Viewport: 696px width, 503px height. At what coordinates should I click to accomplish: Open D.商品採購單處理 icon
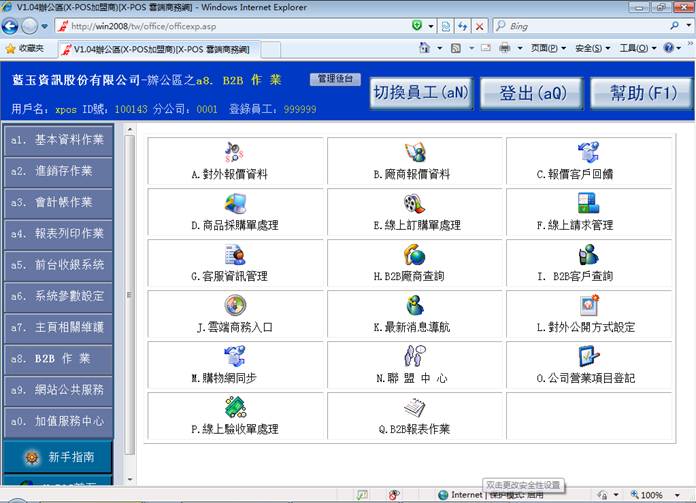pos(234,203)
